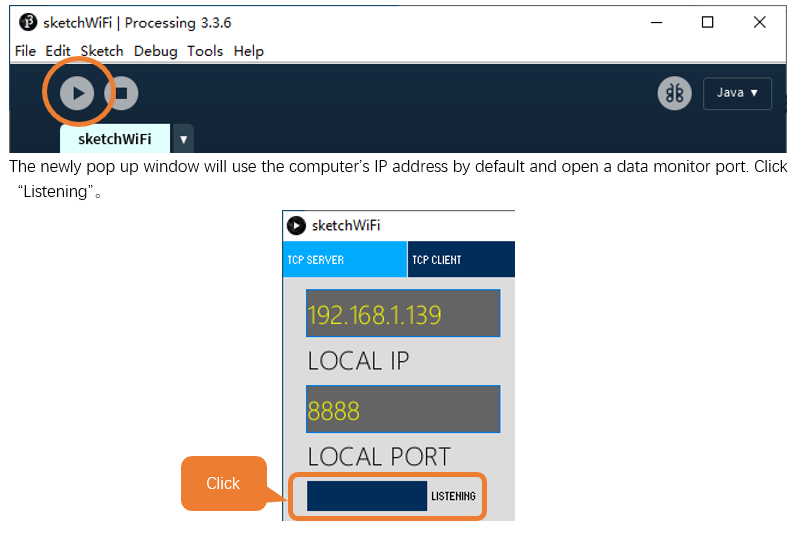Open the Edit menu

coord(58,51)
